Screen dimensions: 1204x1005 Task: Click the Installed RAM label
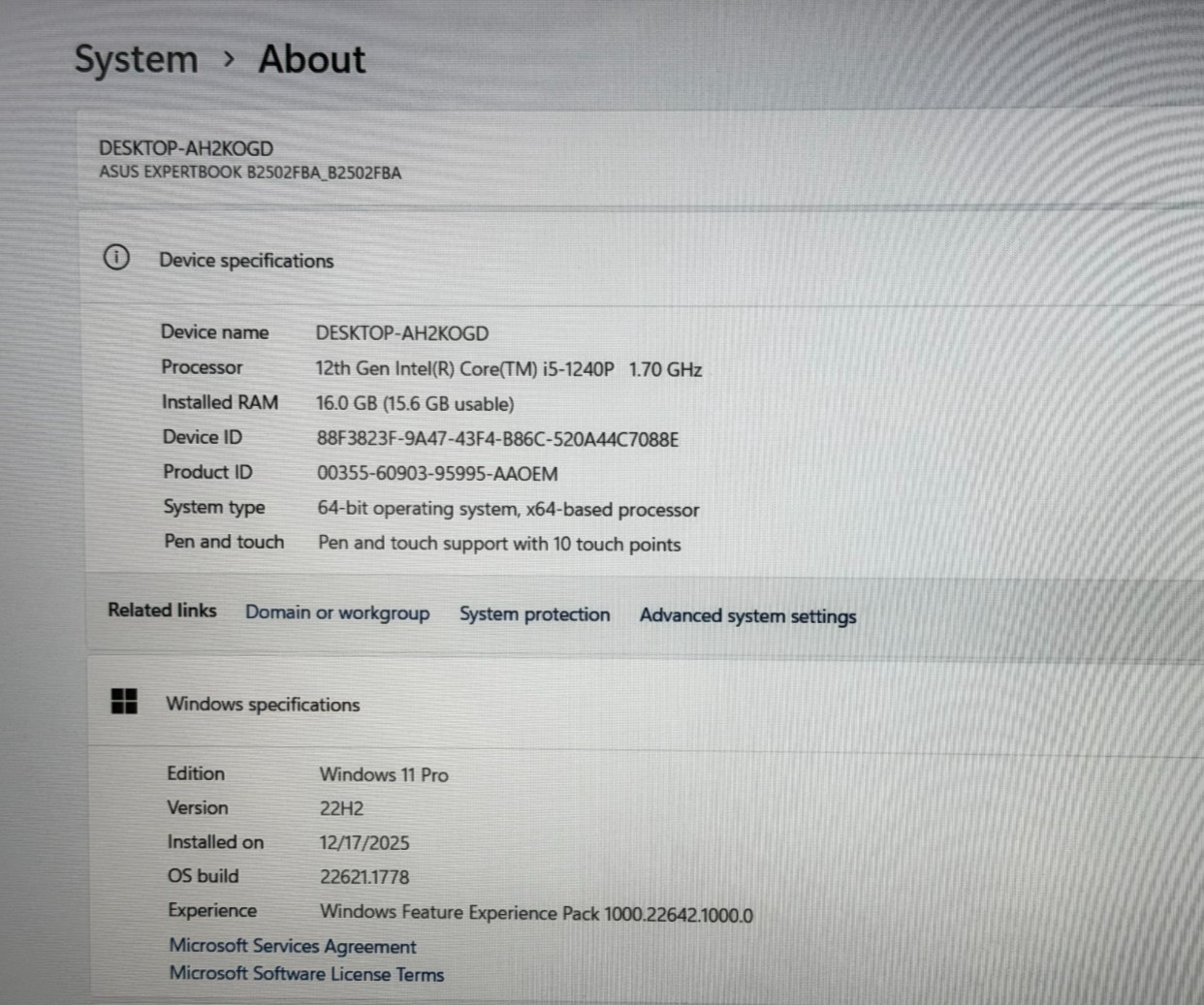coord(220,402)
